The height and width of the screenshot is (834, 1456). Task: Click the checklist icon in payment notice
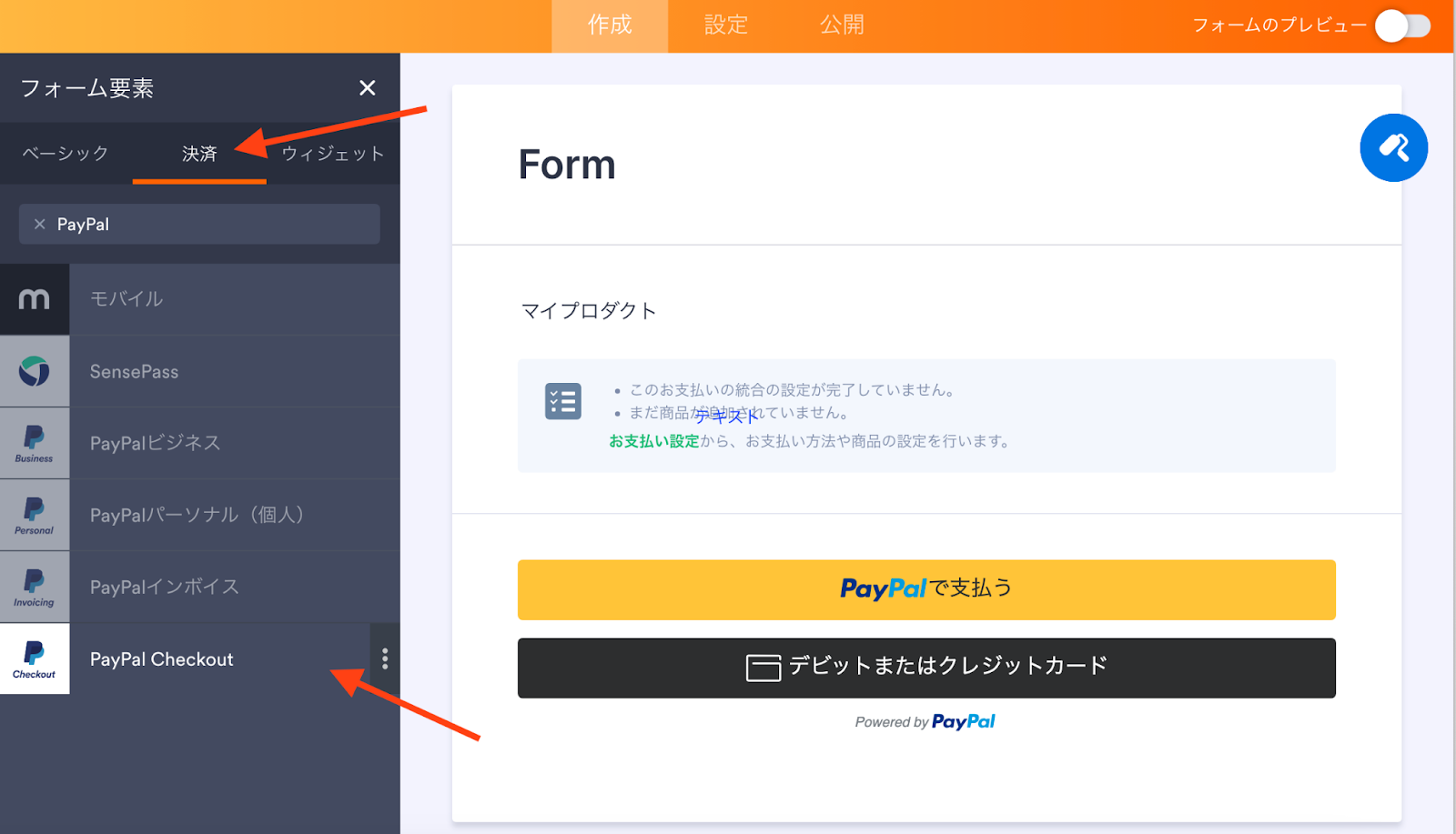(562, 401)
